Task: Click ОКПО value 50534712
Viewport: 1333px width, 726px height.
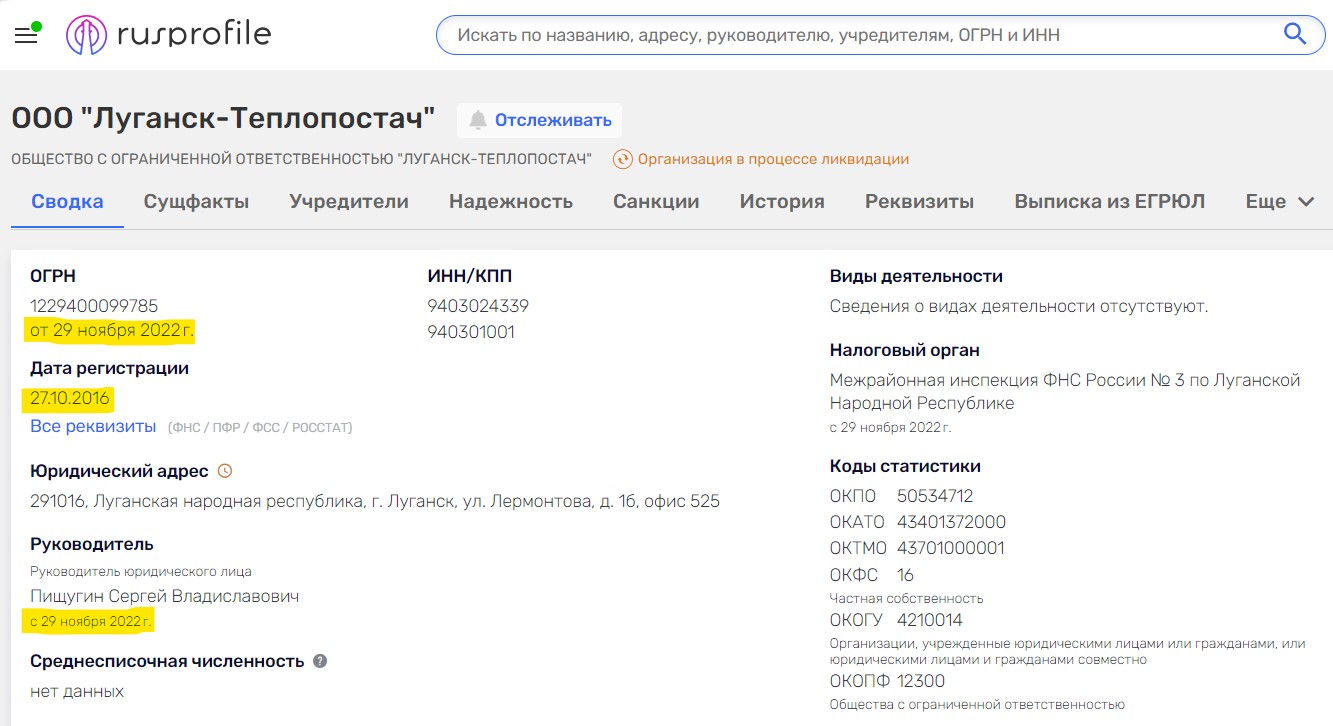Action: [x=935, y=496]
